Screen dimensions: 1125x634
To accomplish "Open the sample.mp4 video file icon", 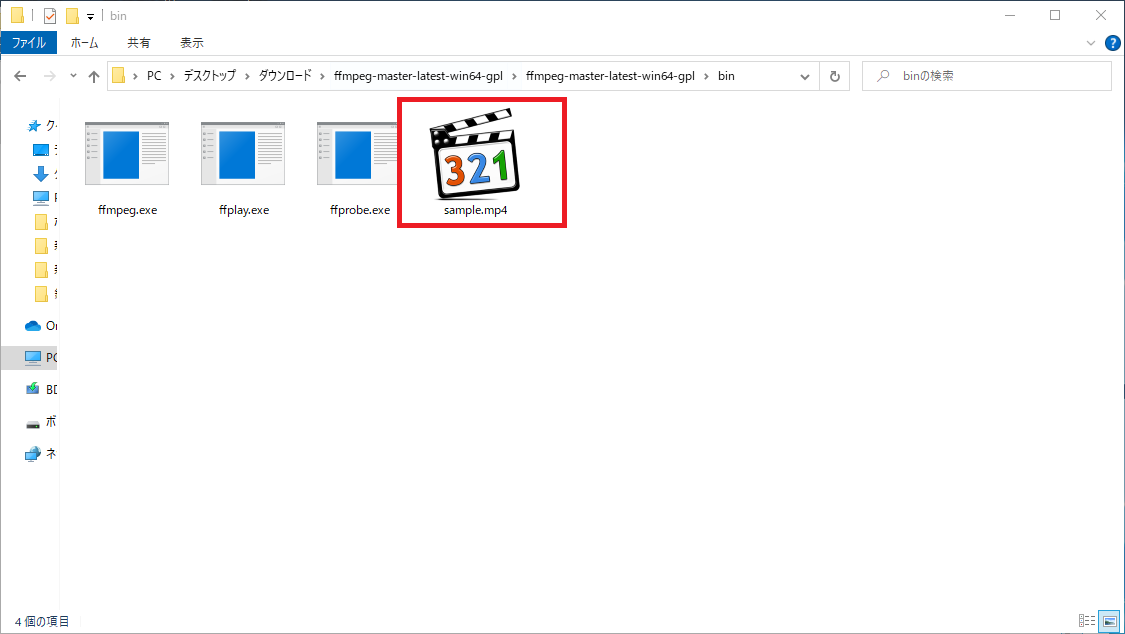I will pos(475,155).
